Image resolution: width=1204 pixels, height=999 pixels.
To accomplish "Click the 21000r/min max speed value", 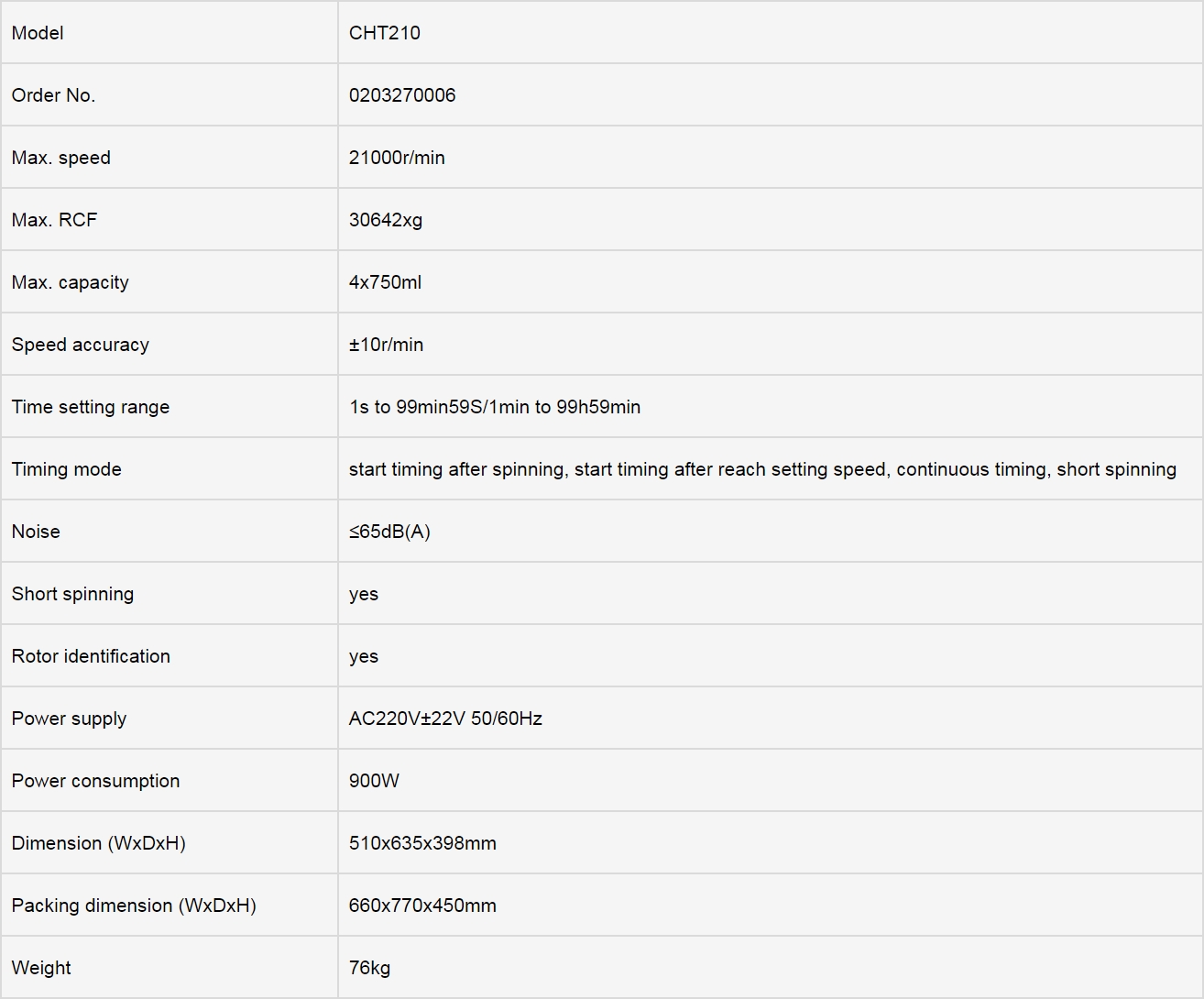I will pos(397,158).
